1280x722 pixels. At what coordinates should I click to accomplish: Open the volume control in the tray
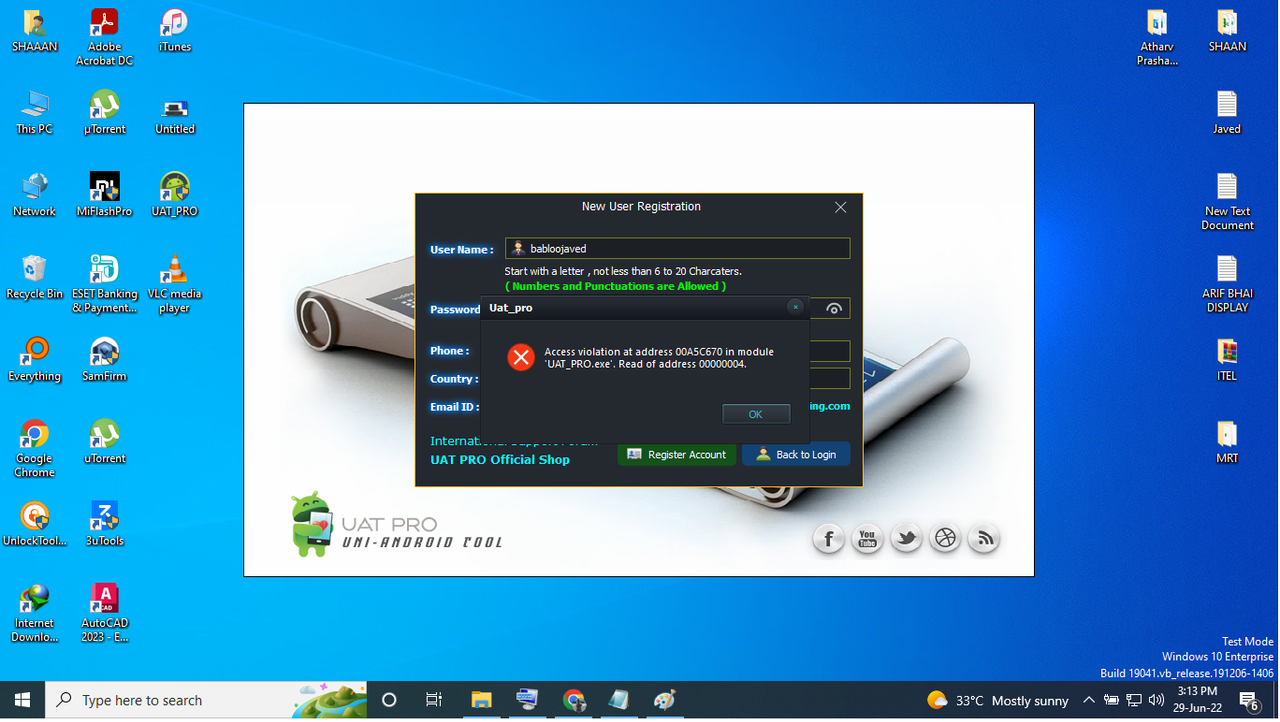click(1157, 700)
